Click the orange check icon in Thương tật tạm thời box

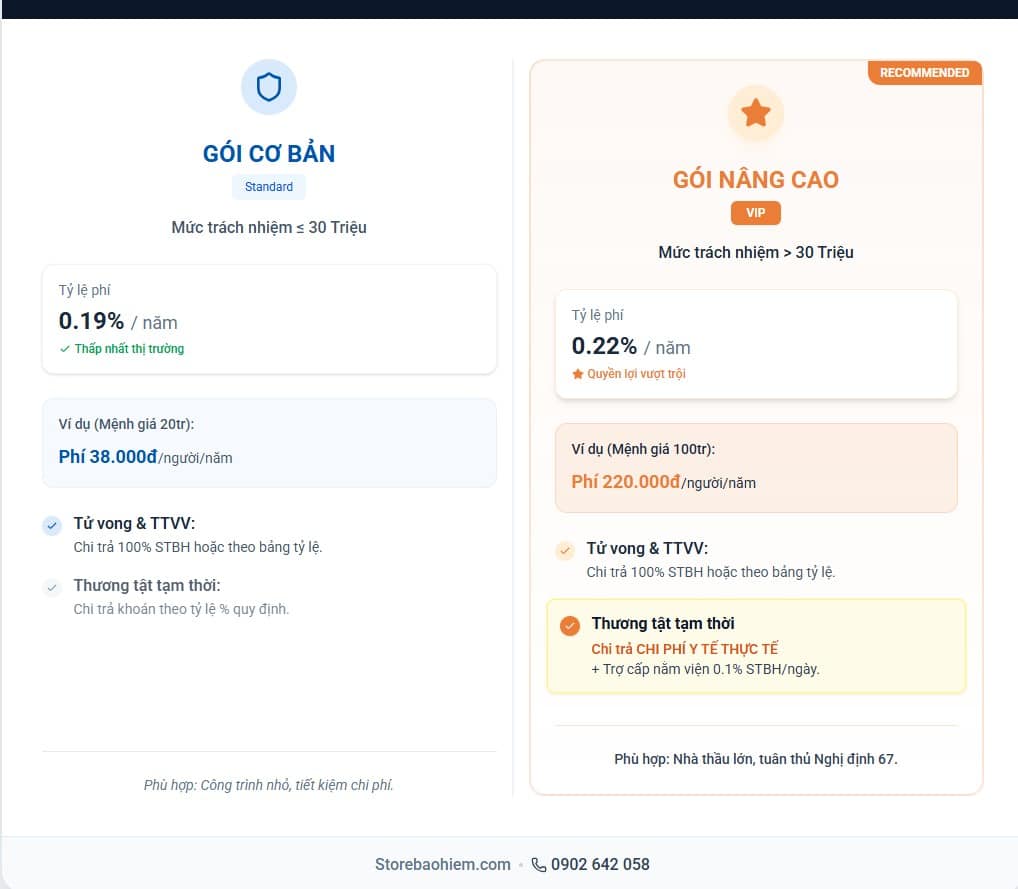[x=570, y=626]
